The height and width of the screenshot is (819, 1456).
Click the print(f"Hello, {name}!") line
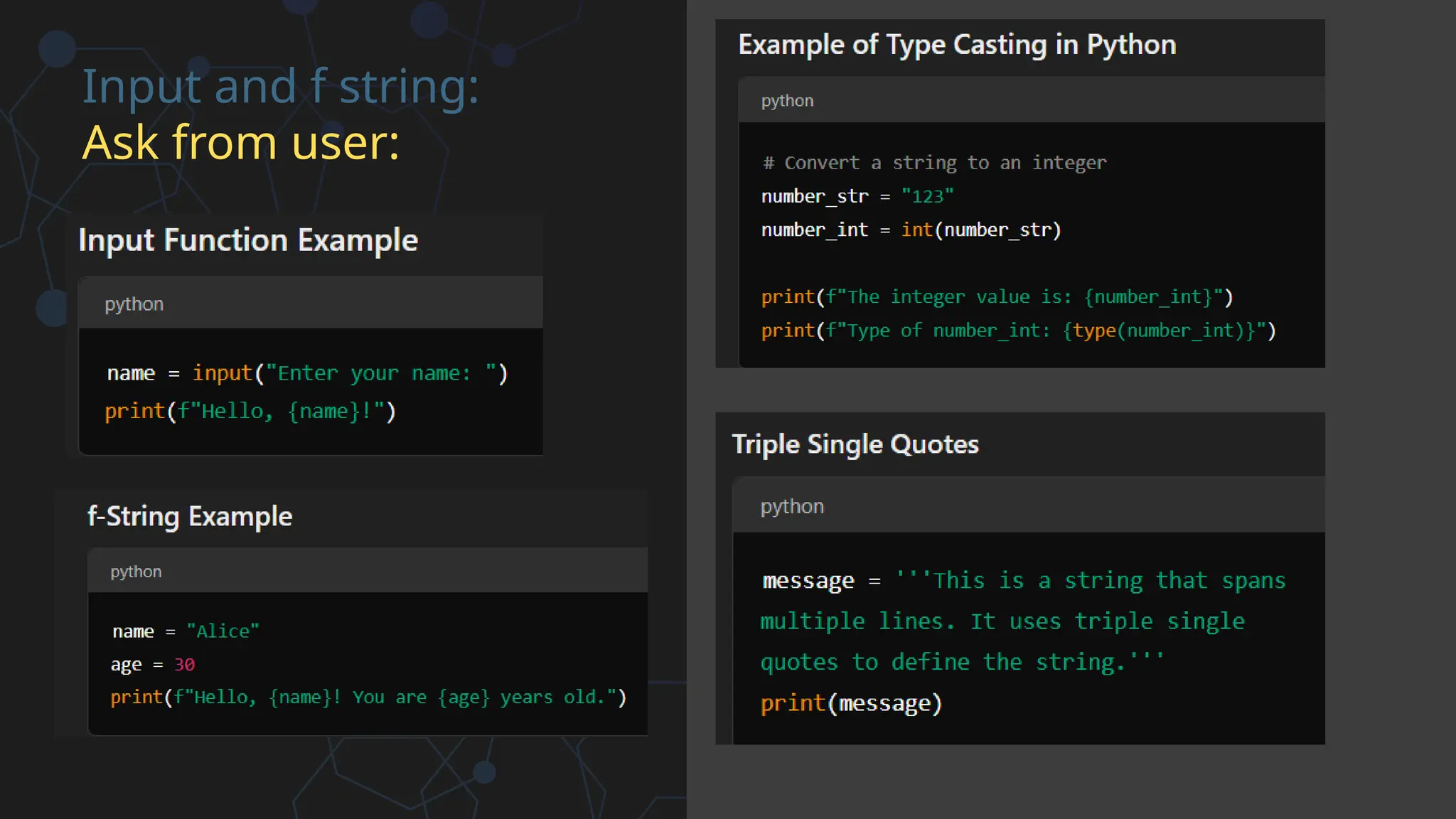[250, 412]
